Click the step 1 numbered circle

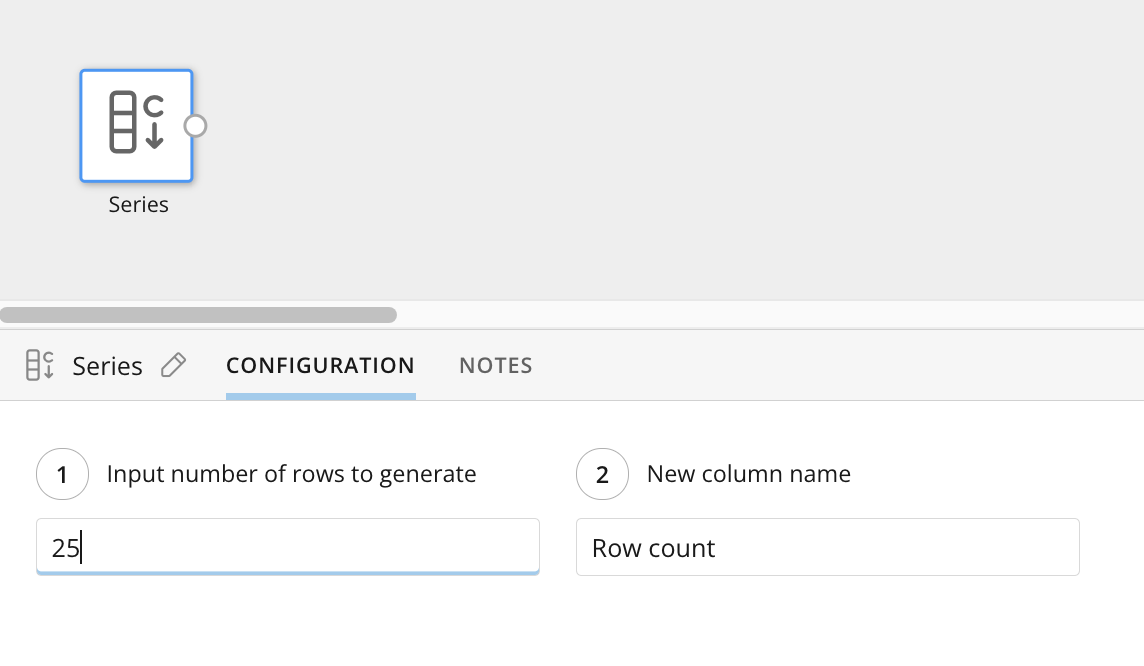pyautogui.click(x=63, y=474)
